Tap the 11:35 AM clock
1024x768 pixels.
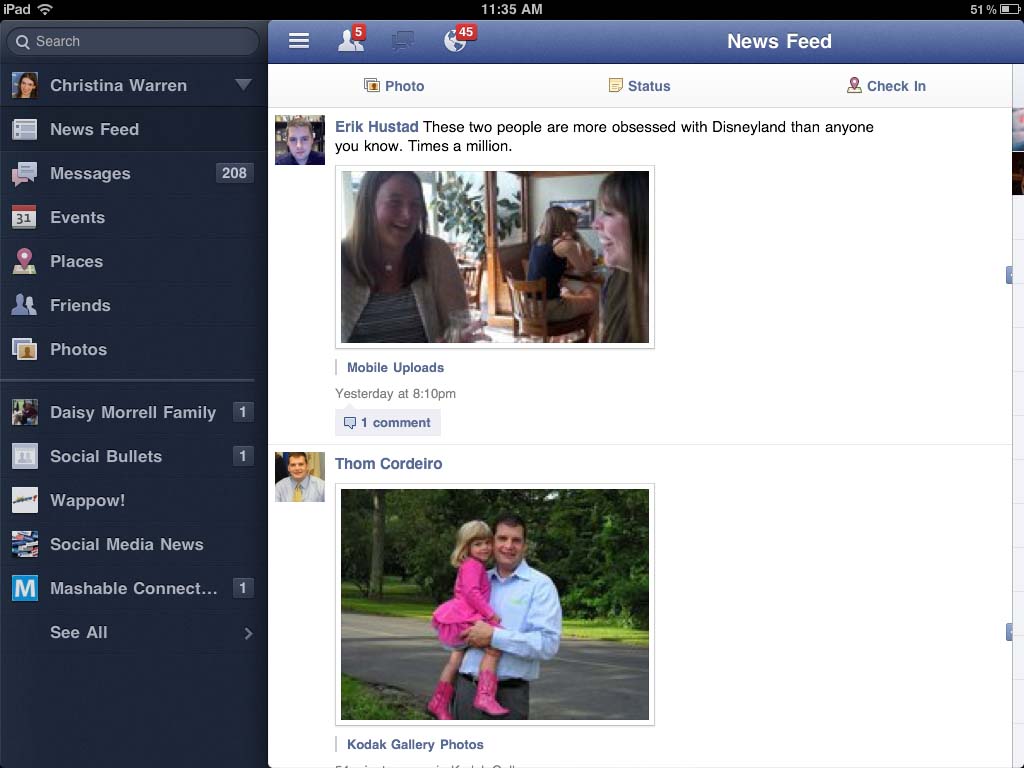tap(511, 9)
